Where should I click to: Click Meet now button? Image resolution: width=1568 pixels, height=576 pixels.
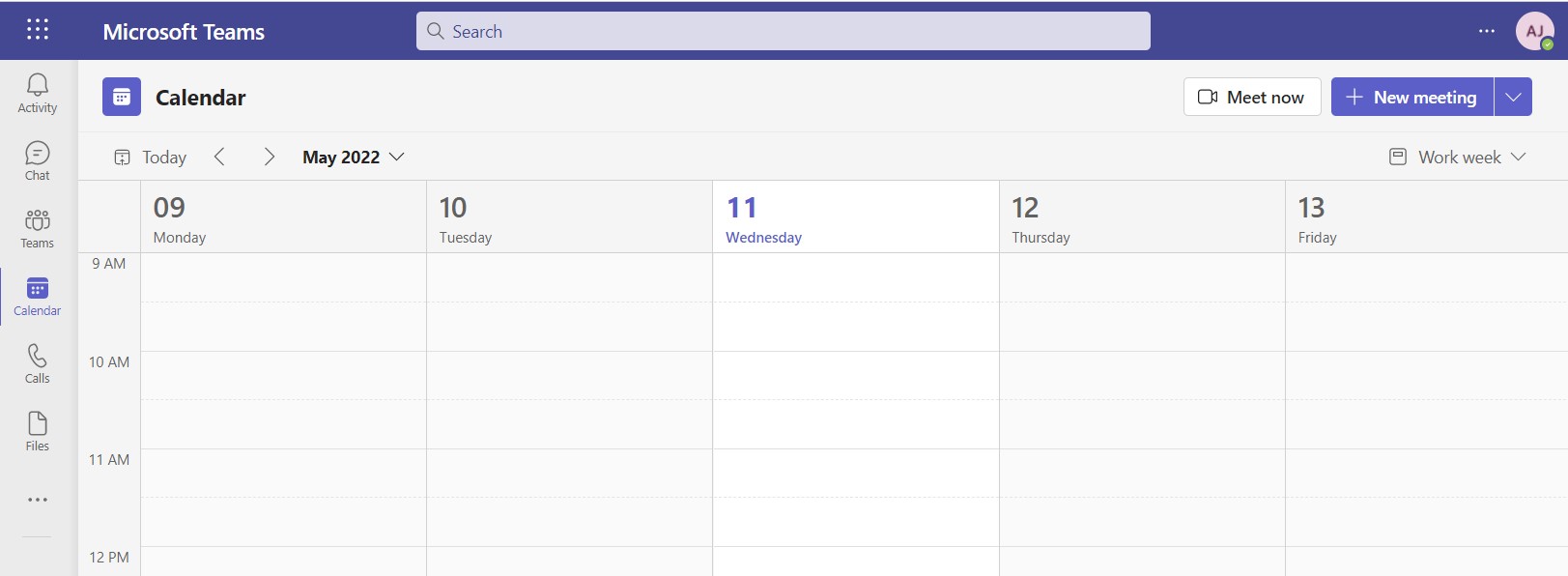pyautogui.click(x=1252, y=97)
